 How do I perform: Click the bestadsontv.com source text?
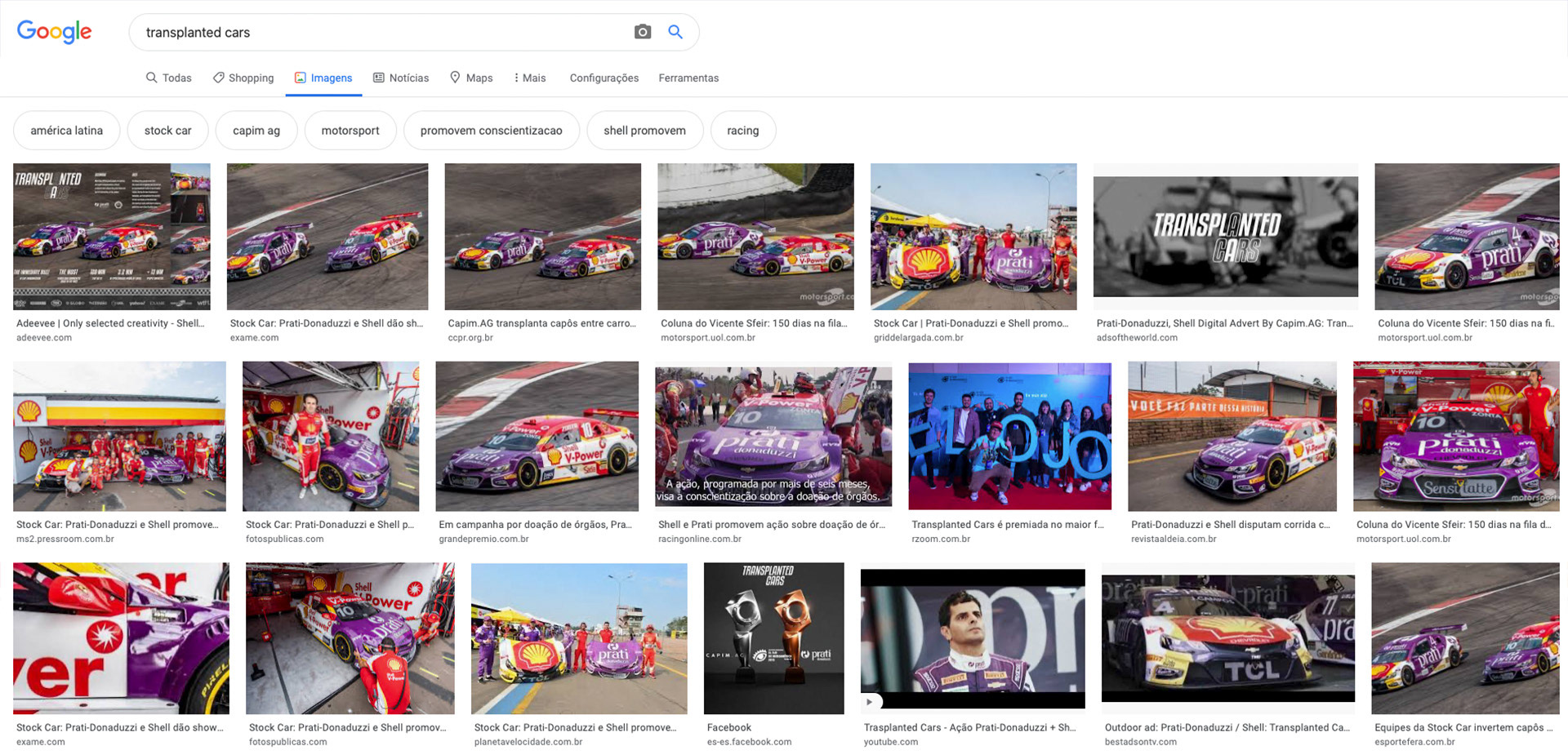point(1141,742)
